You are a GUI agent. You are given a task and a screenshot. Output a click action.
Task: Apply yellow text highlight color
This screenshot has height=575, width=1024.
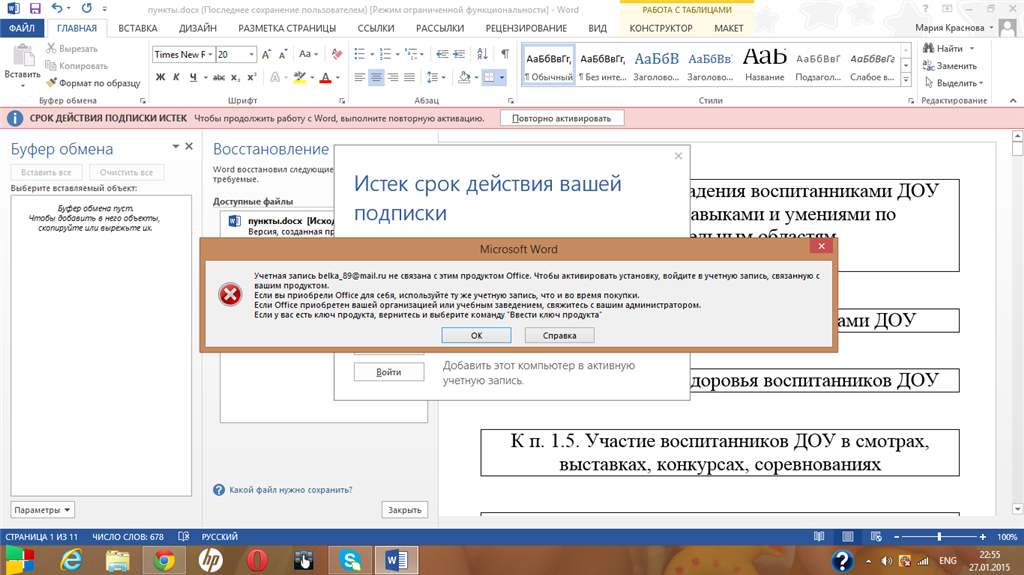(x=300, y=77)
